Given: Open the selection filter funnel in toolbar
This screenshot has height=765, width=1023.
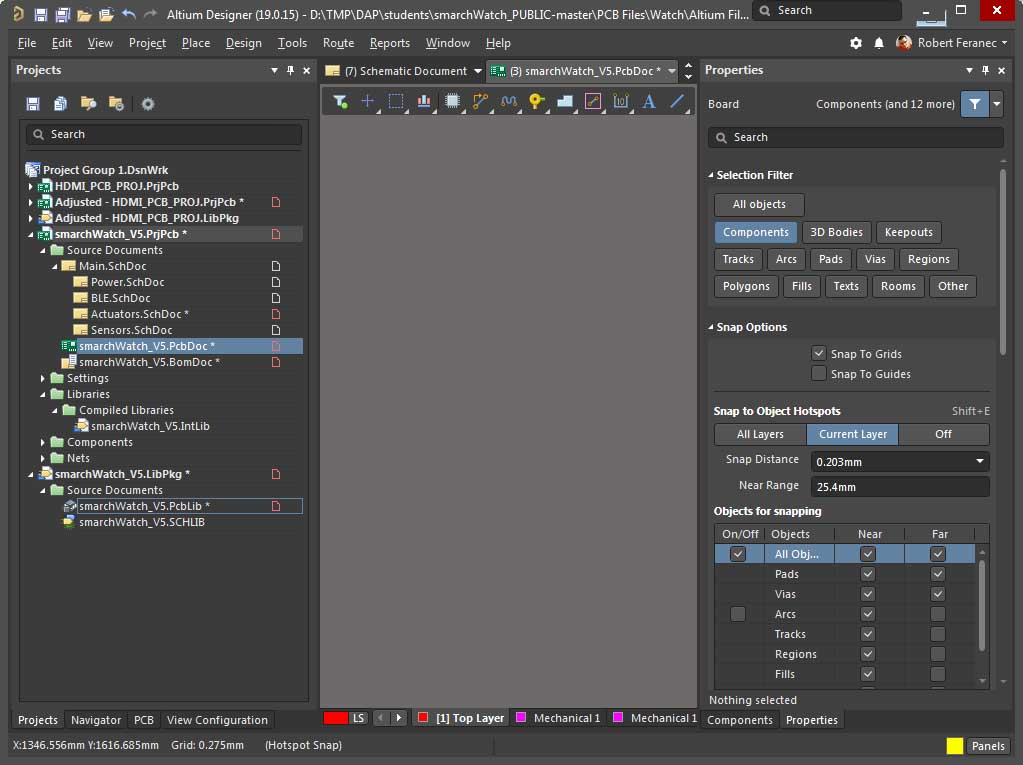Looking at the screenshot, I should [340, 101].
